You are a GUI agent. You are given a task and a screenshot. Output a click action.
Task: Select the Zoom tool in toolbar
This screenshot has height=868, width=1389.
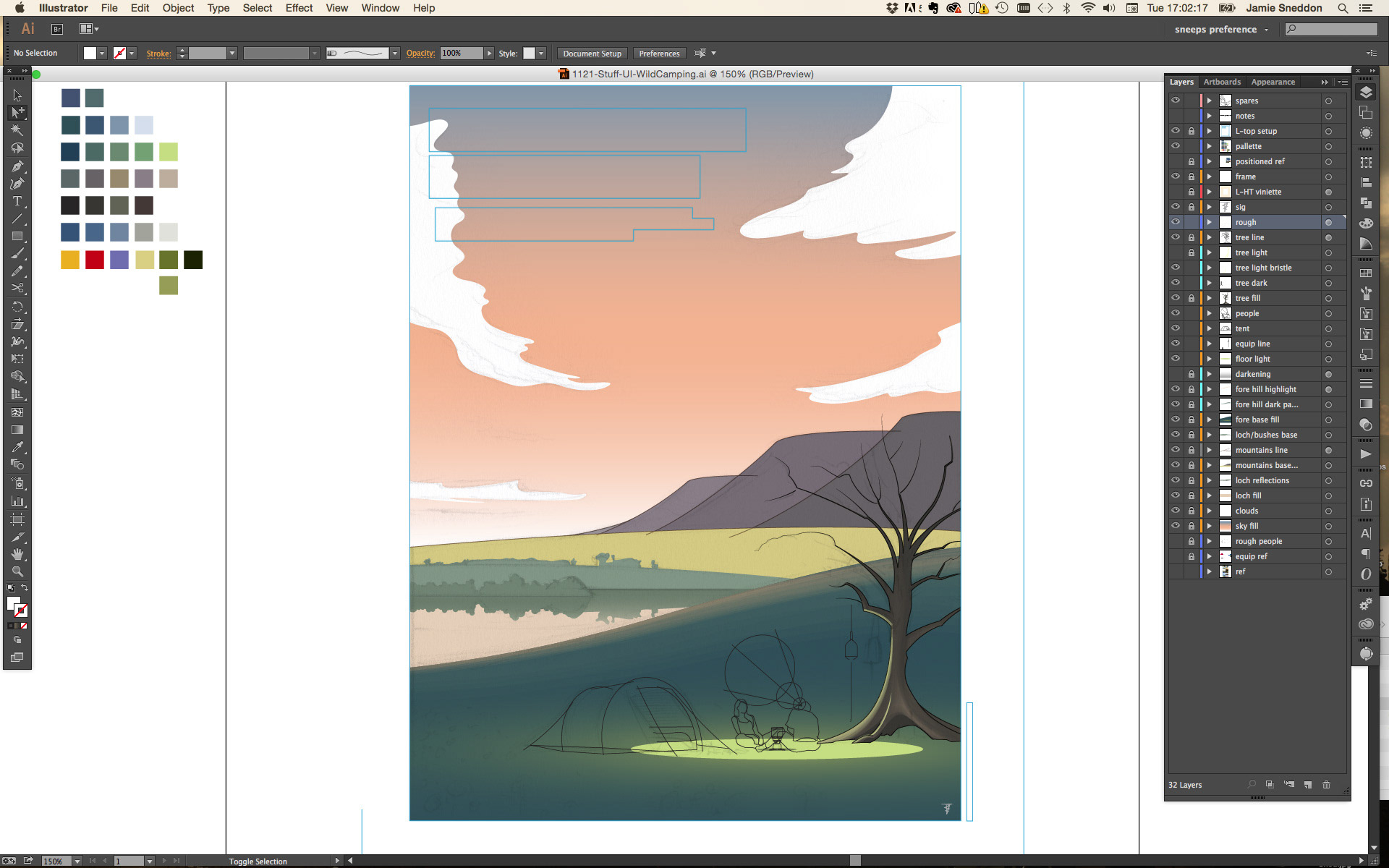tap(17, 571)
